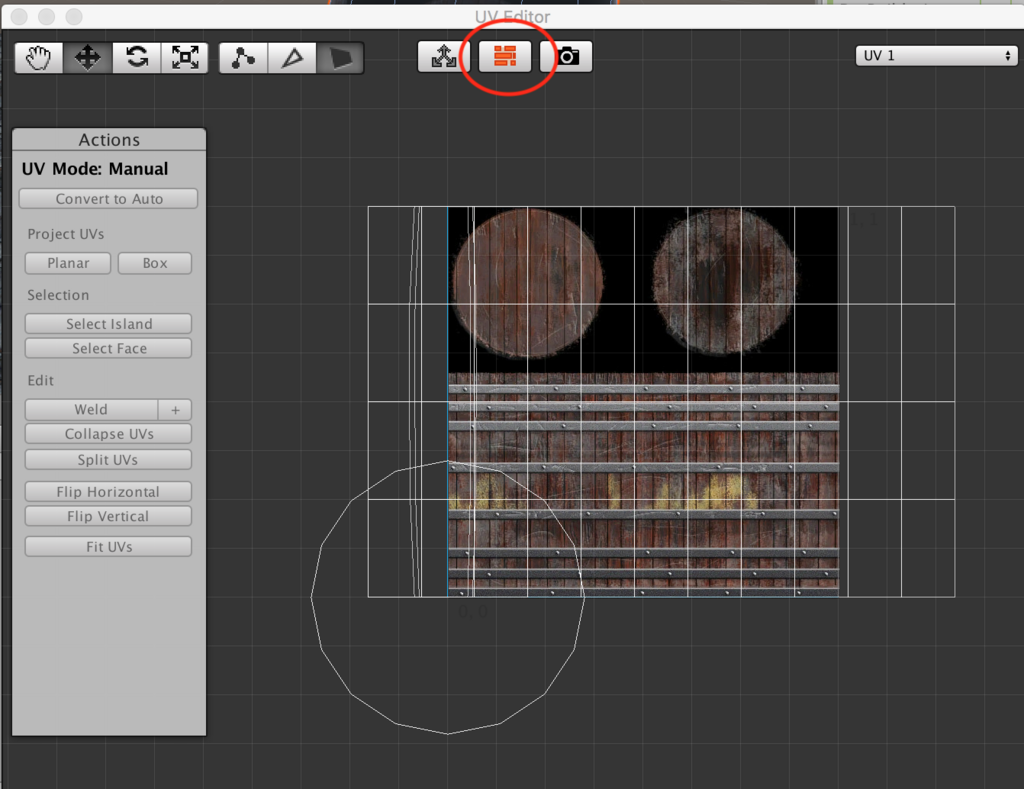Click the 'UV Mode: Manual' label
The width and height of the screenshot is (1024, 789).
coord(95,169)
